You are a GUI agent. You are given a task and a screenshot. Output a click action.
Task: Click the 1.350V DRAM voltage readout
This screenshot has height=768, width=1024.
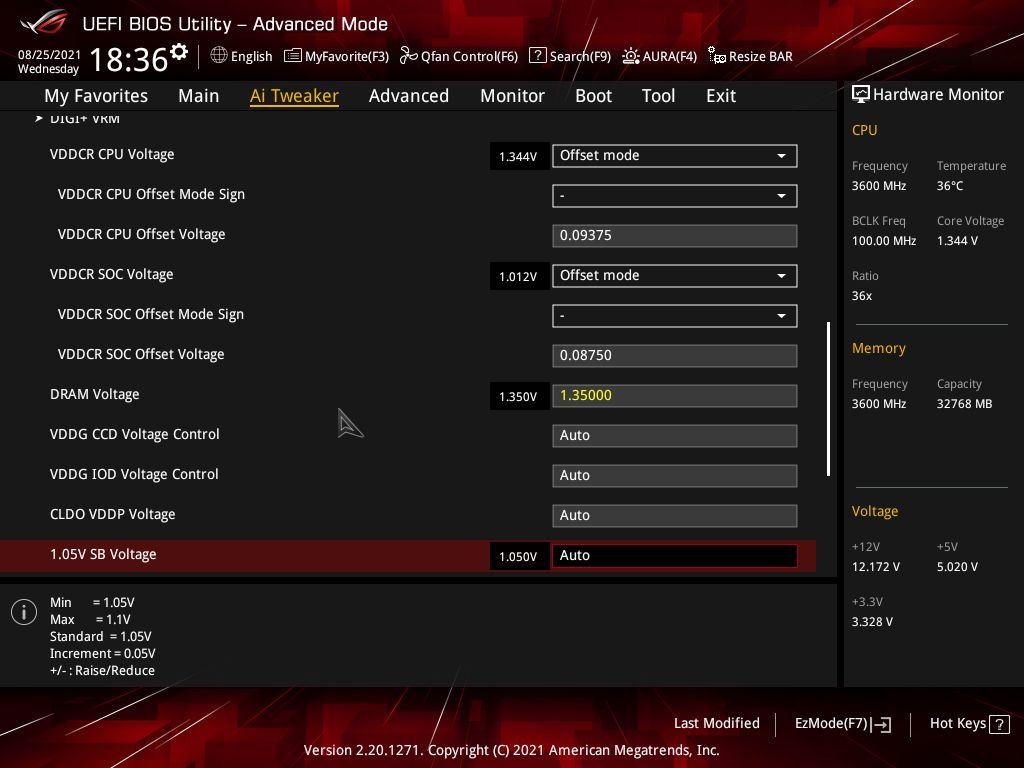pos(519,397)
